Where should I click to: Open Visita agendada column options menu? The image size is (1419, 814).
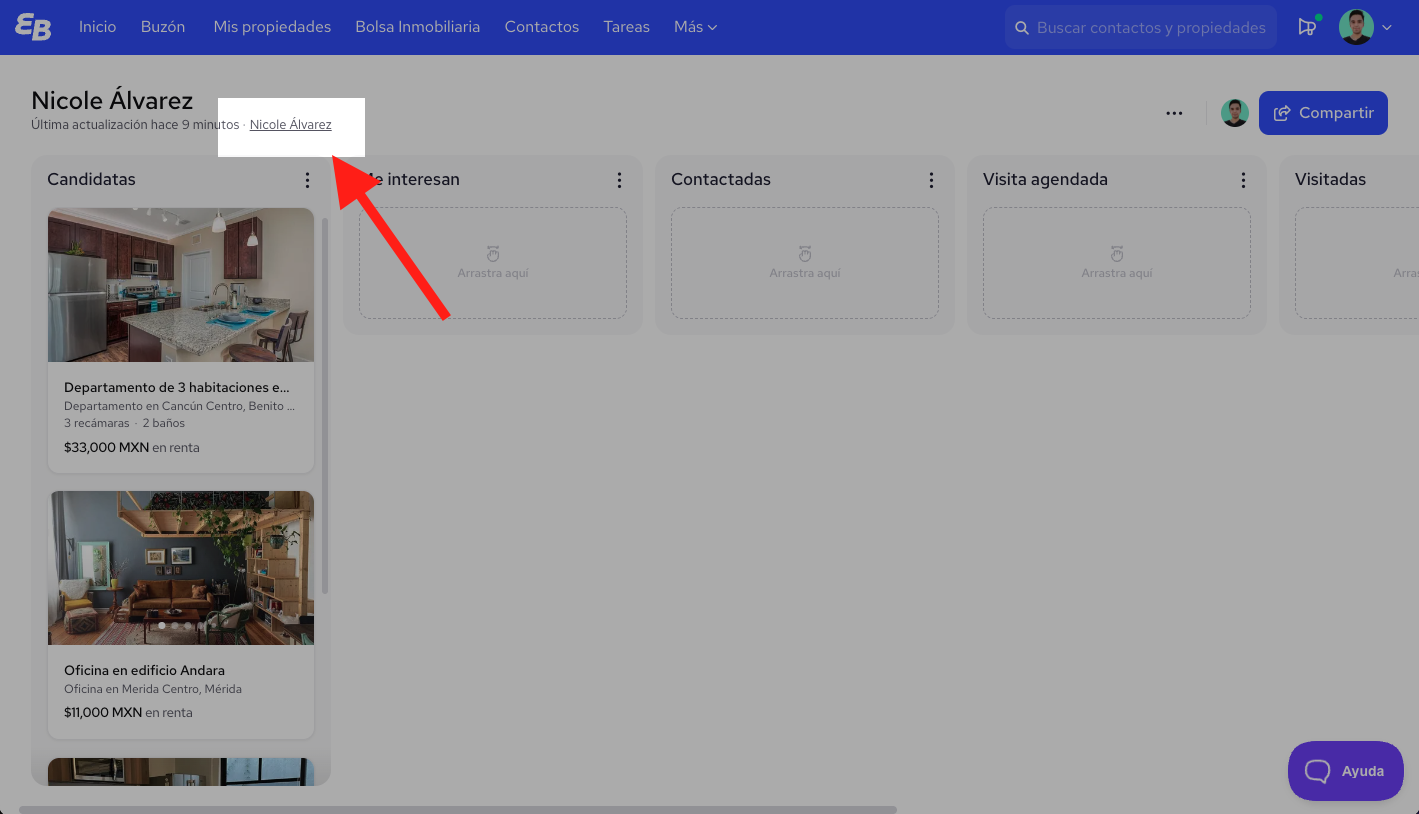coord(1243,180)
